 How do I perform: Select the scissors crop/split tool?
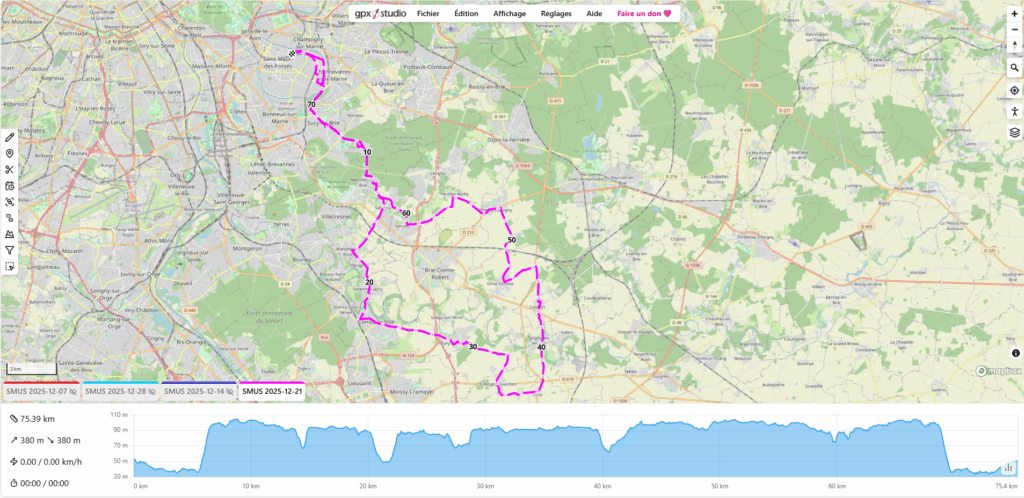(x=10, y=170)
